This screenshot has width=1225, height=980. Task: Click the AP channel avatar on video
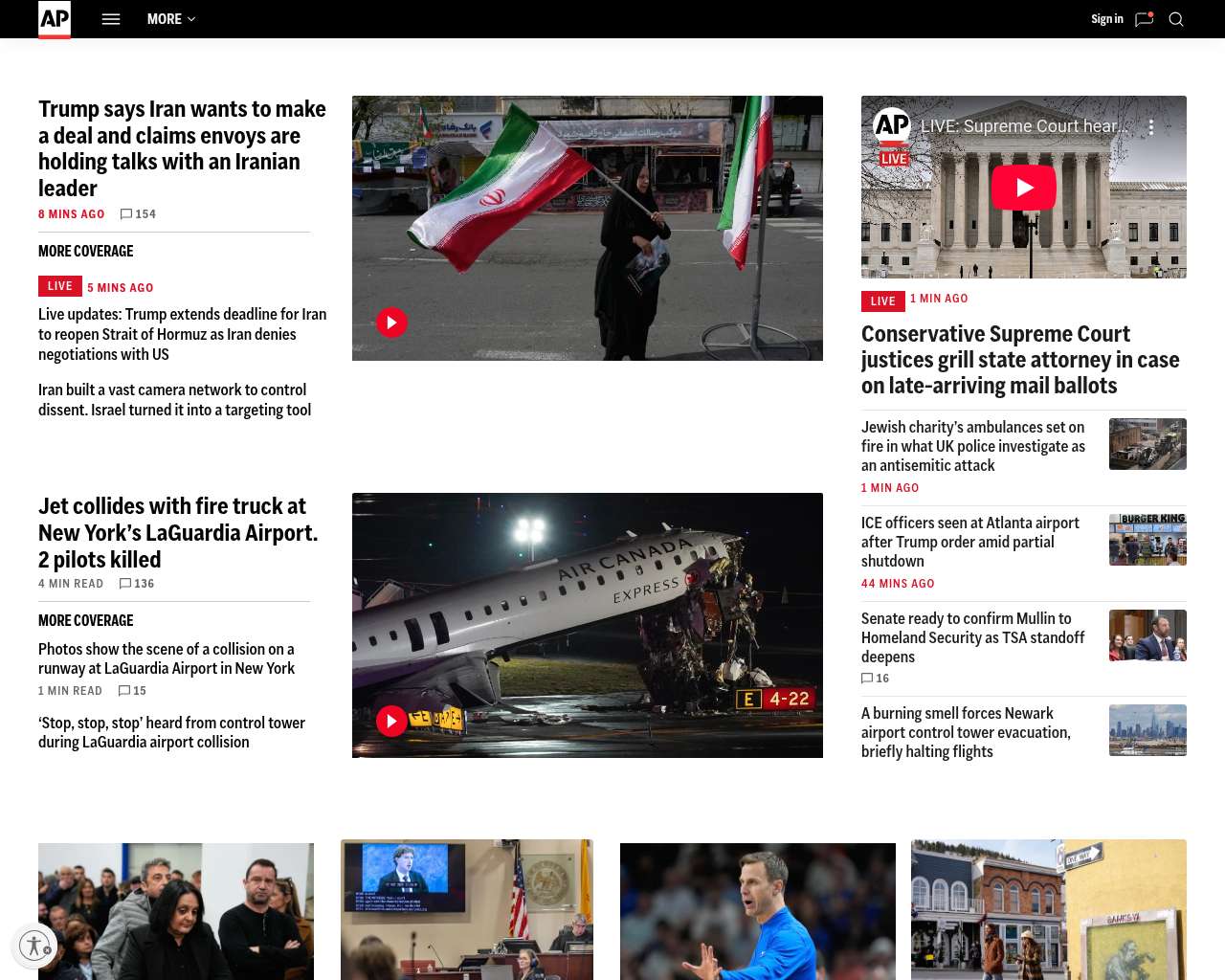coord(892,126)
